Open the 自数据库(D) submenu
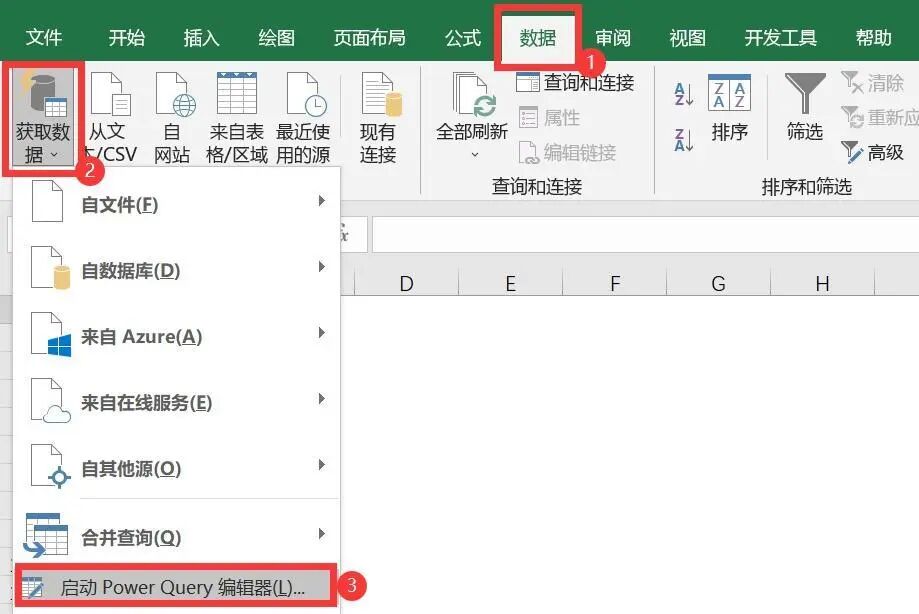 click(x=176, y=270)
